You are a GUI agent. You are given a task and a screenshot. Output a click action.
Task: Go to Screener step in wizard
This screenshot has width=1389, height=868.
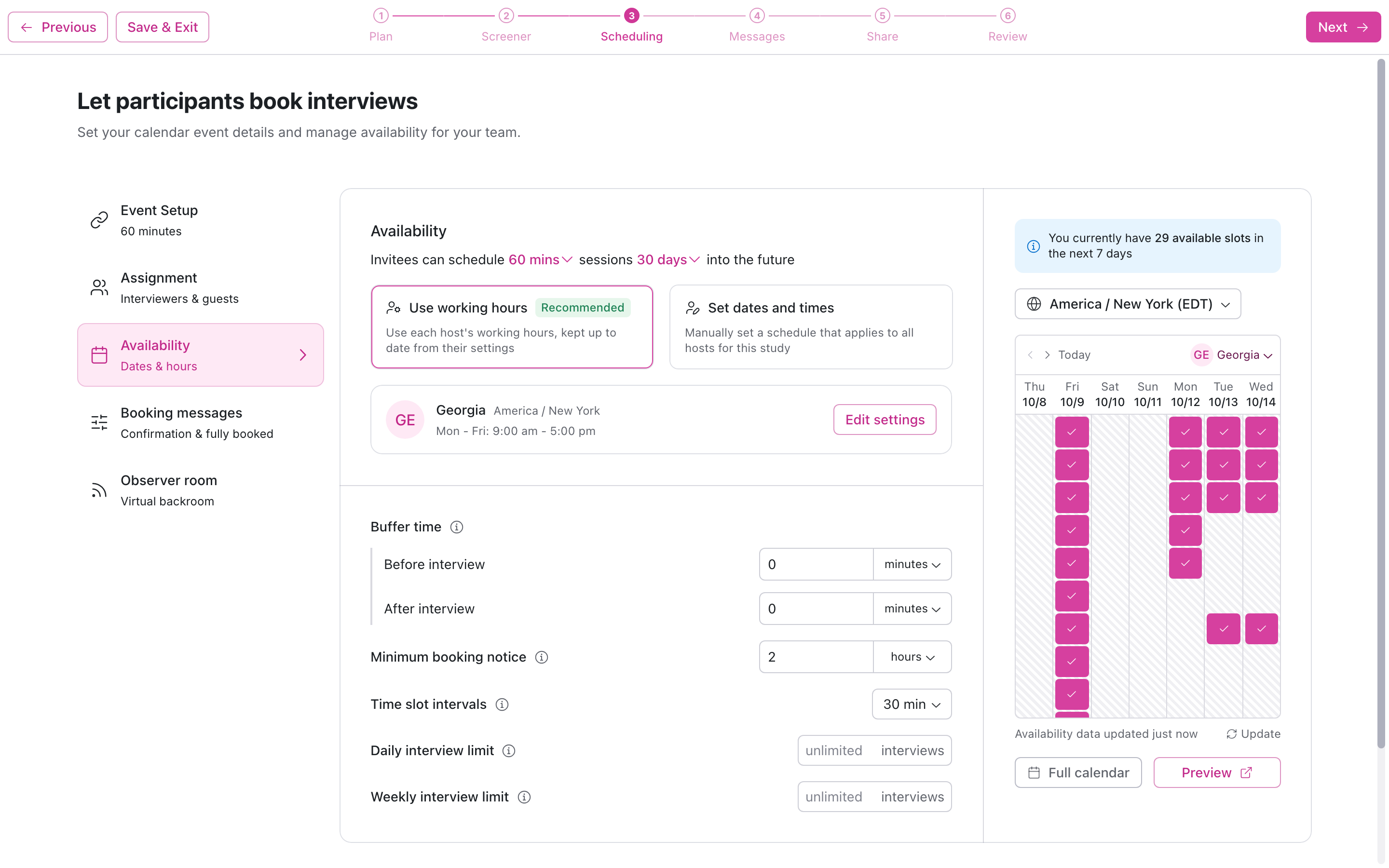coord(505,26)
